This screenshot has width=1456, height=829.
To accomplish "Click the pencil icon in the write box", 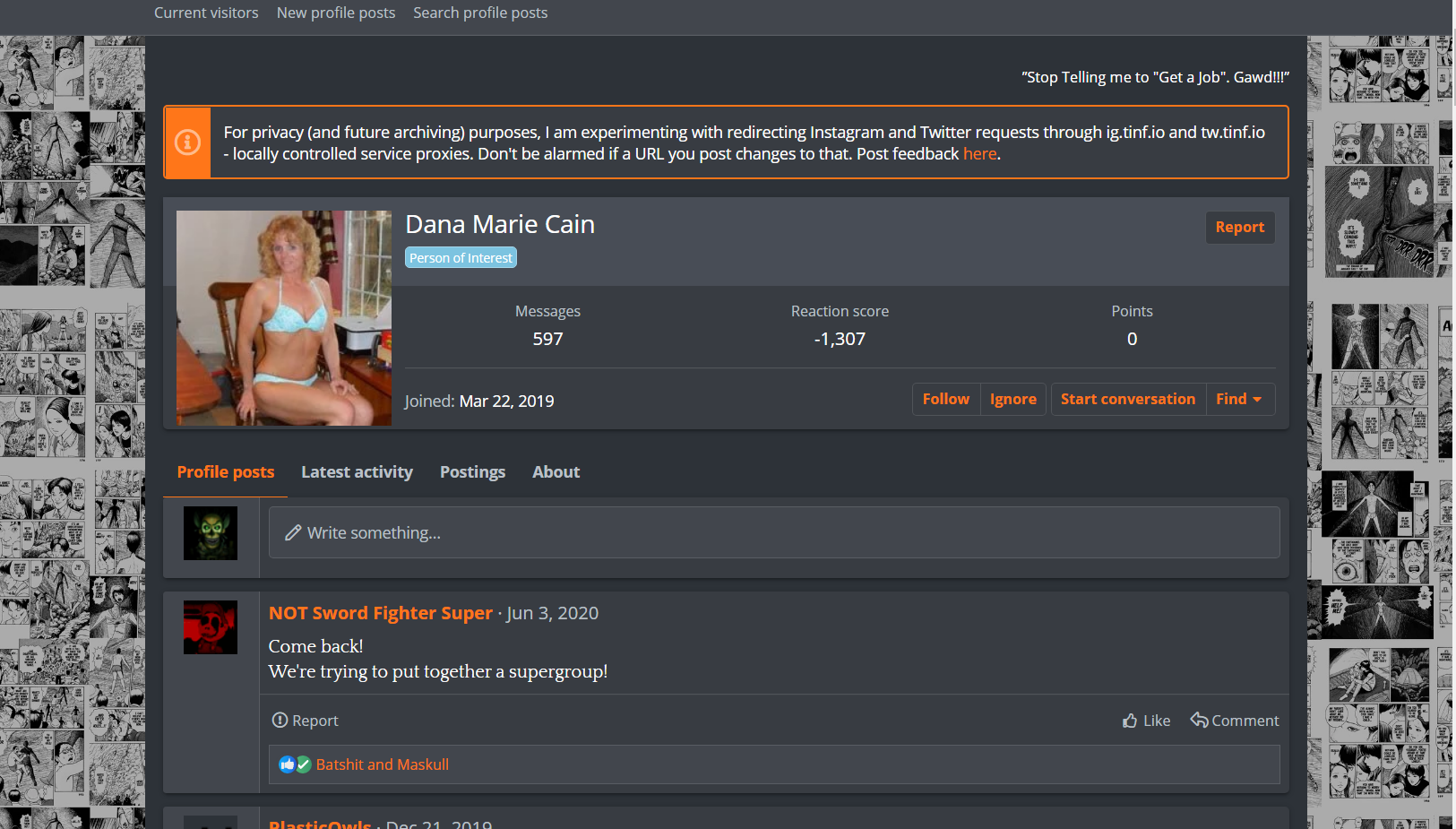I will [293, 532].
